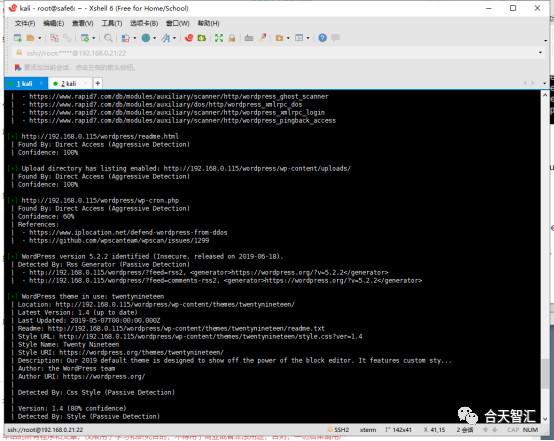Click the Font letter-A icon

click(x=166, y=38)
